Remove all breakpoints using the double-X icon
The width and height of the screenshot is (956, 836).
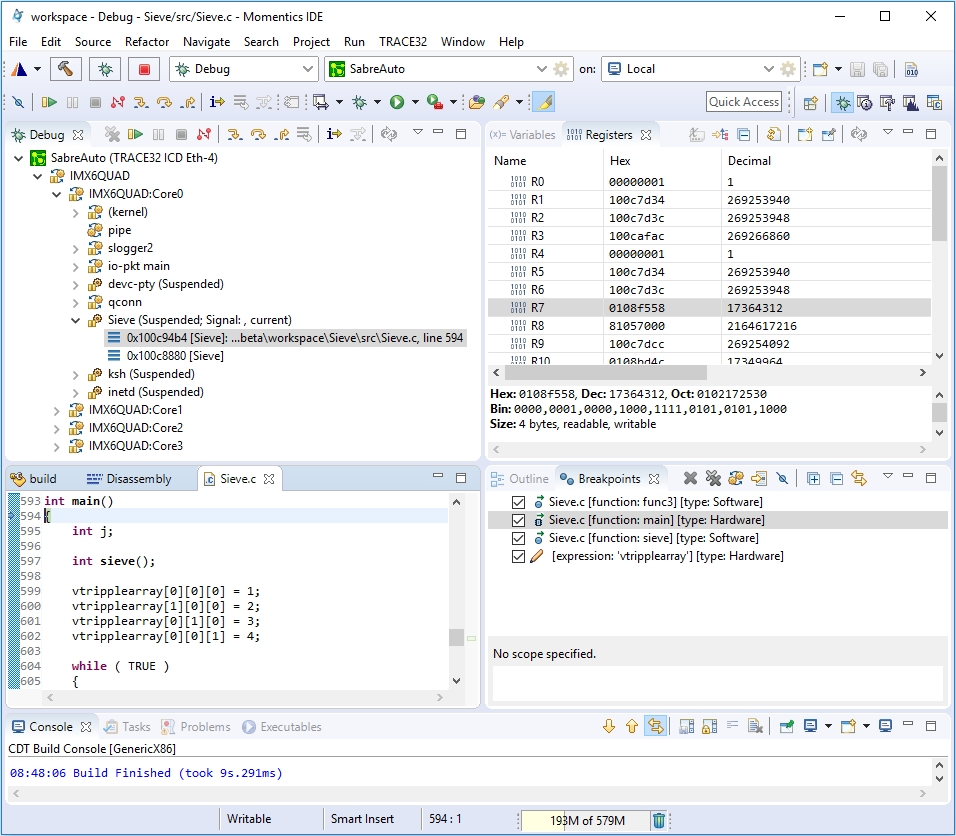click(x=714, y=479)
